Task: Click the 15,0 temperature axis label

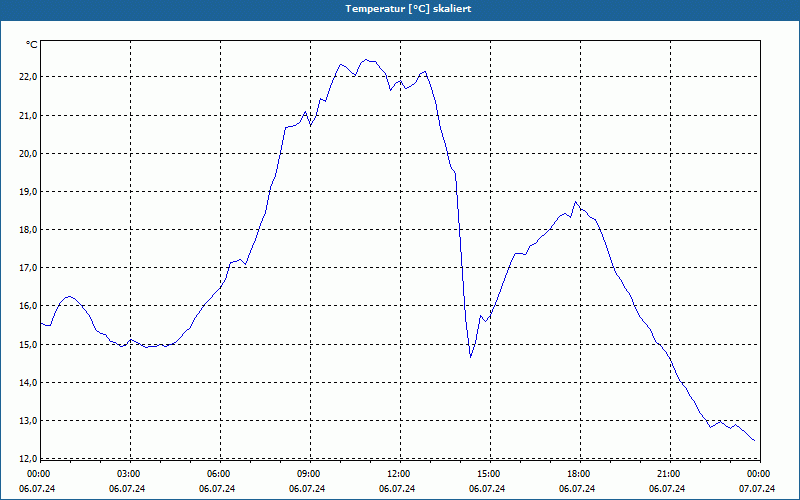Action: click(x=29, y=344)
